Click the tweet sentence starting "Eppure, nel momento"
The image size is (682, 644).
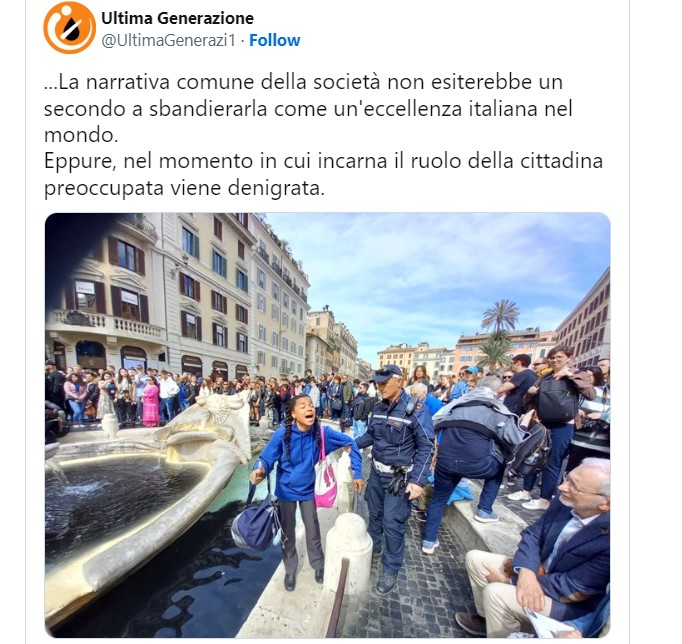tap(324, 174)
